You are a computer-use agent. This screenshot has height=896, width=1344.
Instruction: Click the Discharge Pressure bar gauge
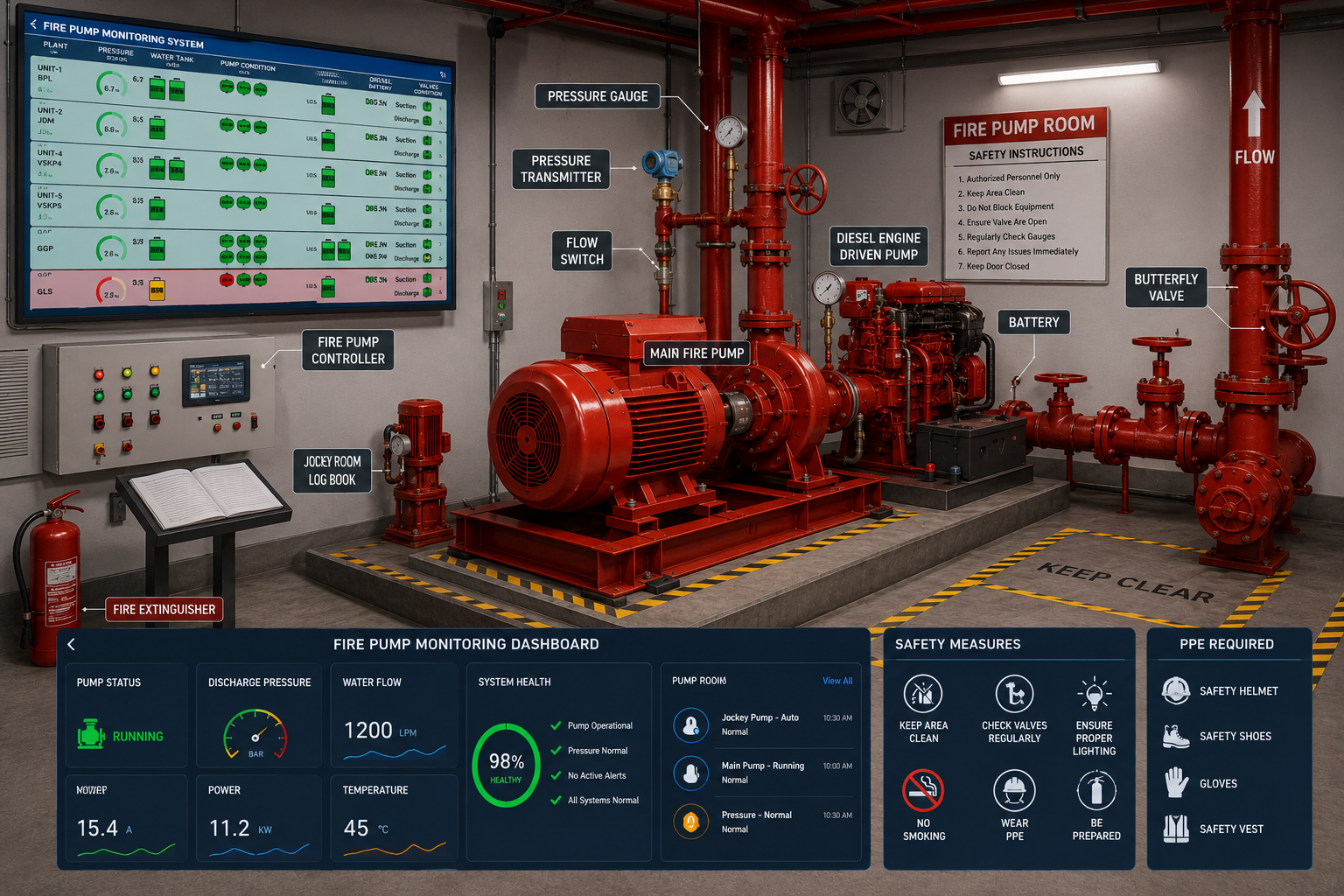pyautogui.click(x=255, y=733)
